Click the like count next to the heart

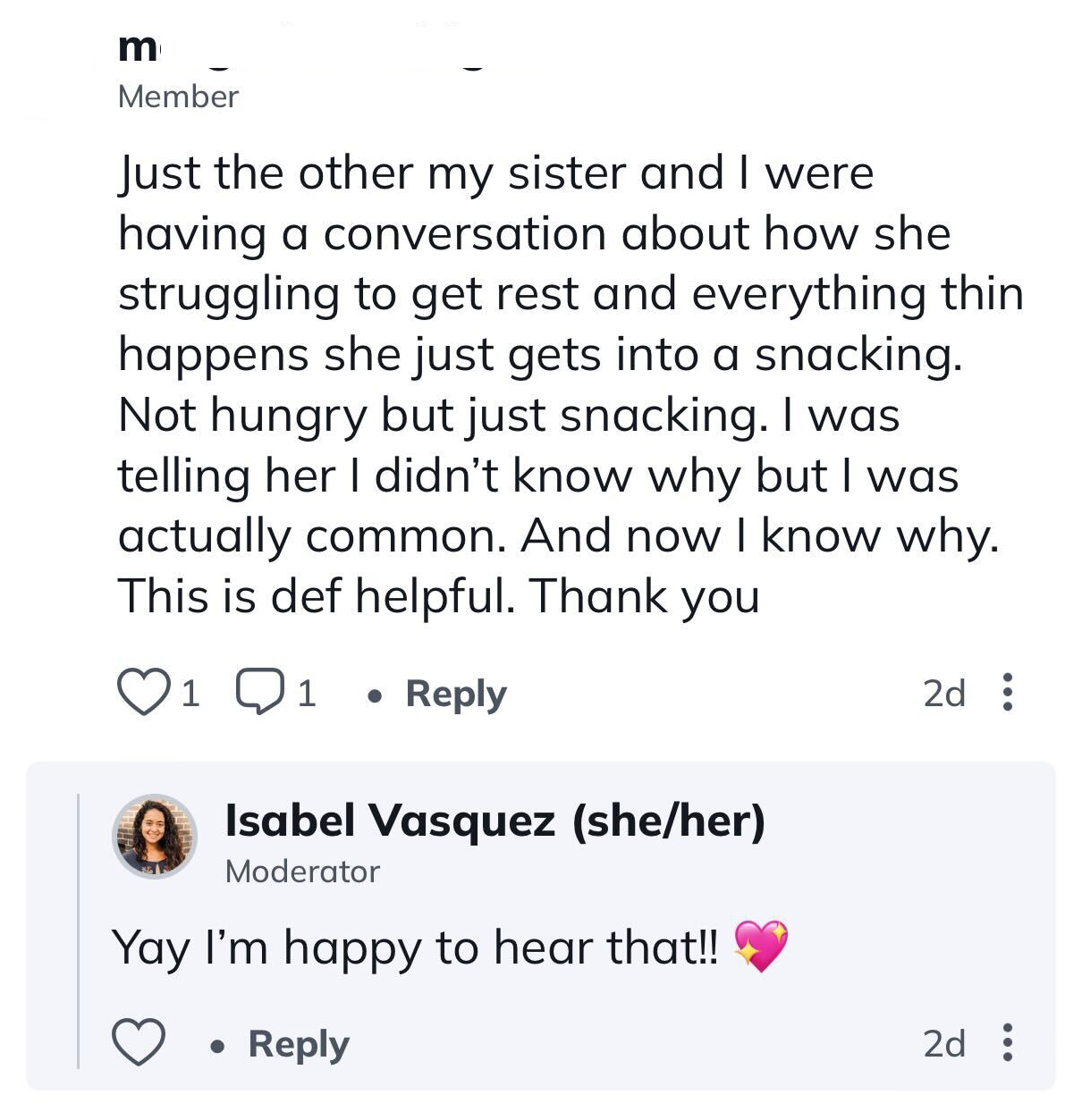(190, 694)
